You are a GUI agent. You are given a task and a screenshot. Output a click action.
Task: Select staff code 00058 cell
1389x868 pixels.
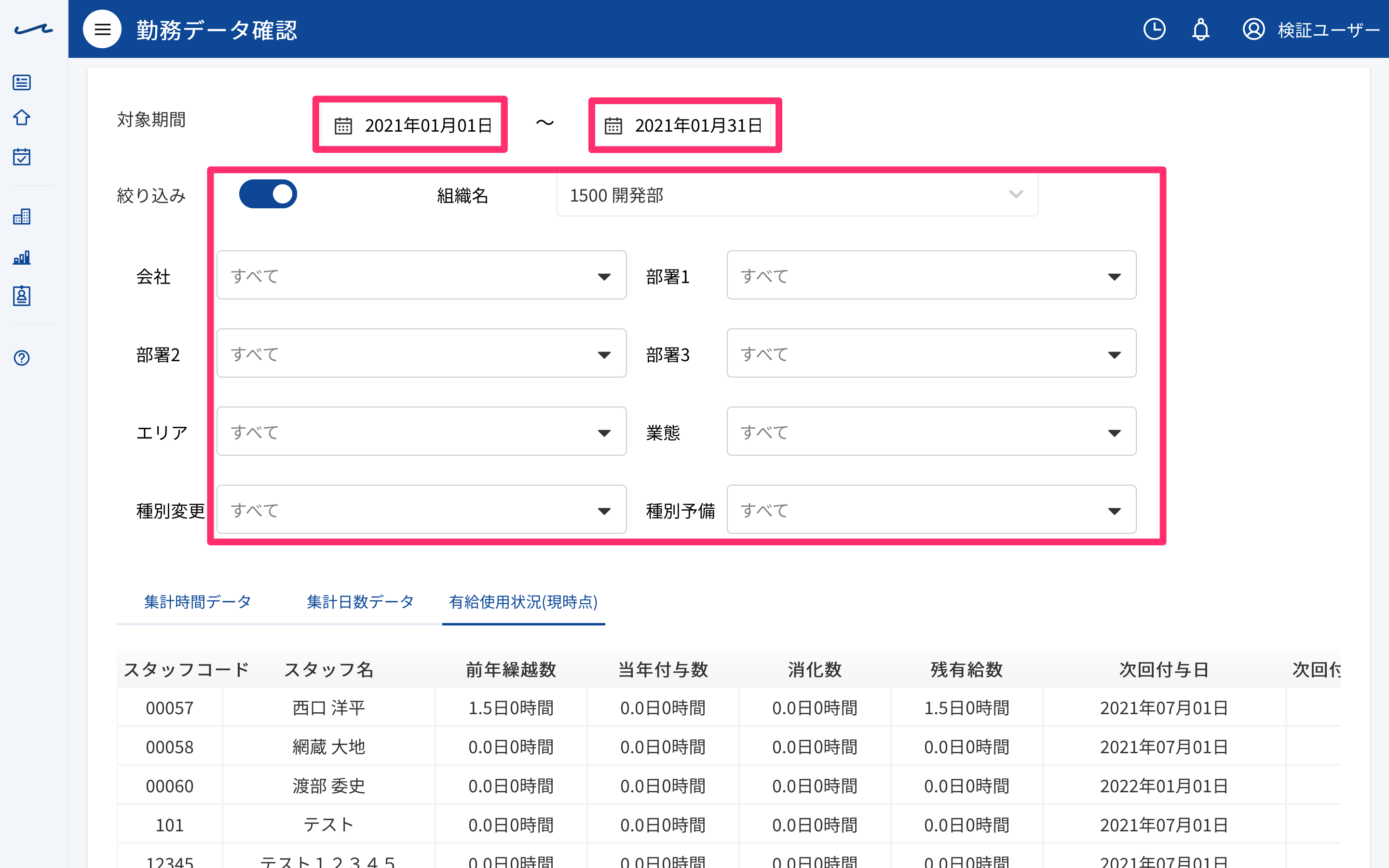click(169, 747)
